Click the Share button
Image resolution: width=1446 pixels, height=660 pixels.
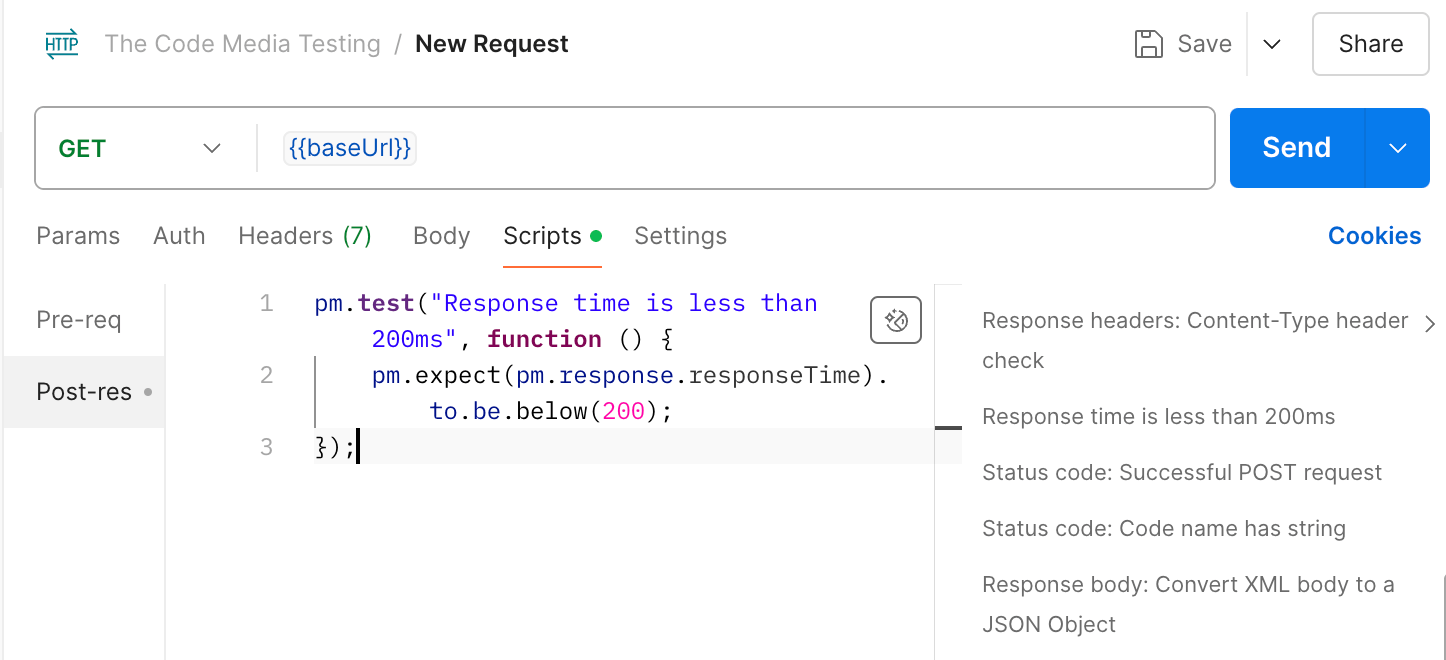point(1370,44)
